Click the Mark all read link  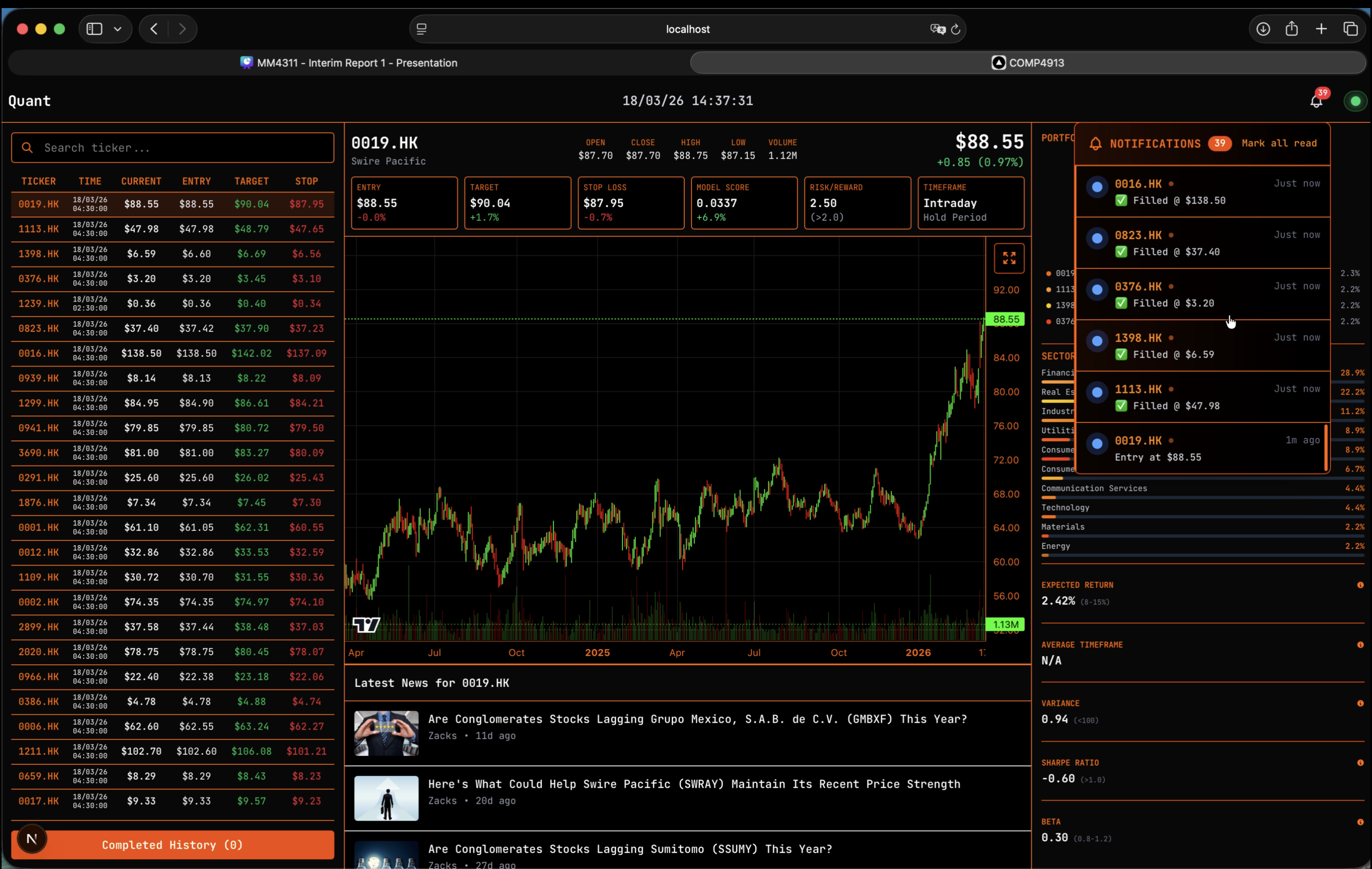click(1279, 144)
